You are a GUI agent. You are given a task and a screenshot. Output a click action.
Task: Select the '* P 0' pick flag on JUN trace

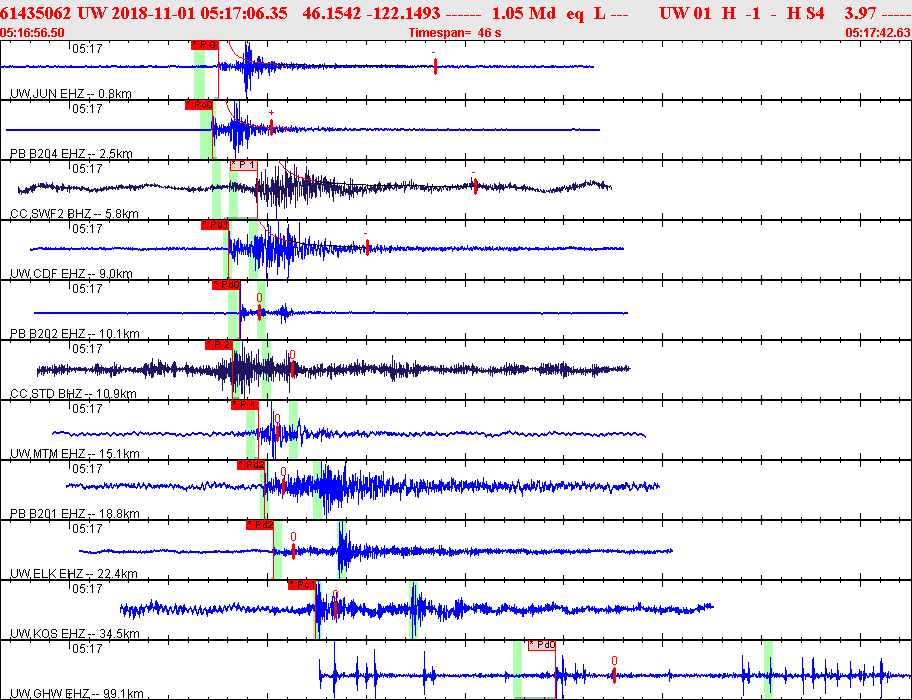(x=205, y=45)
